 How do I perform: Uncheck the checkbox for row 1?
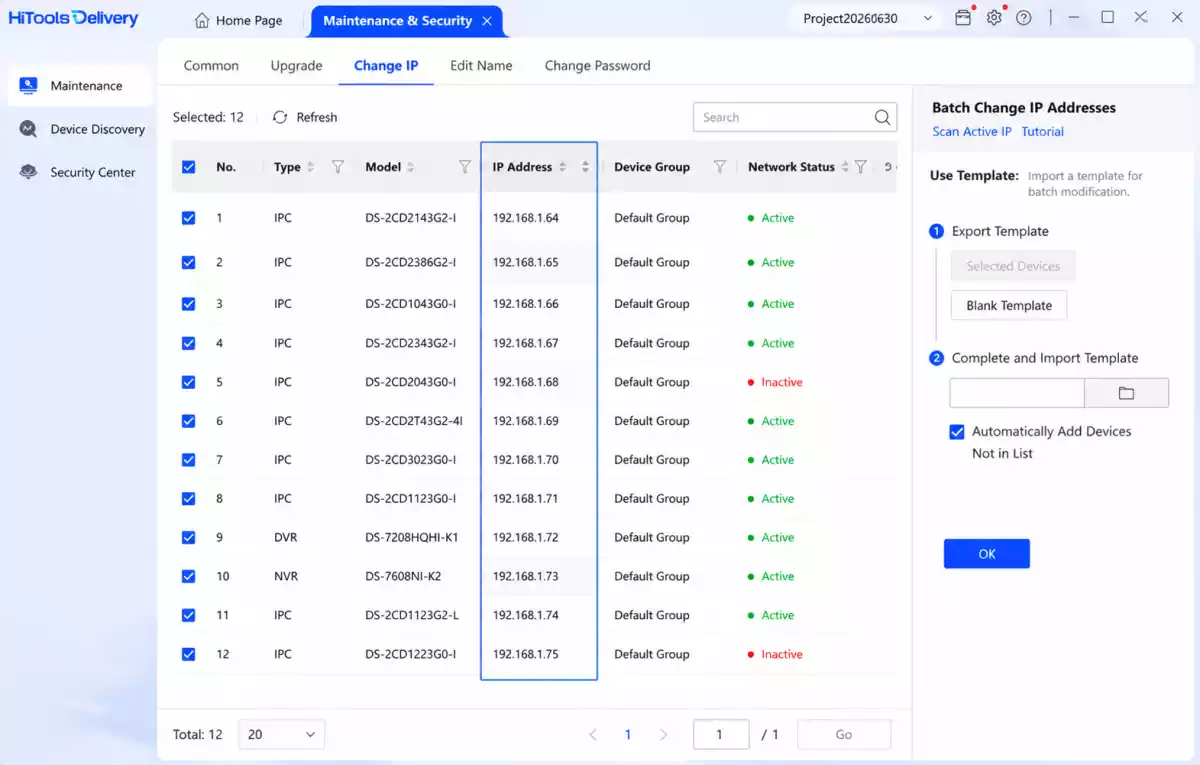(x=189, y=218)
